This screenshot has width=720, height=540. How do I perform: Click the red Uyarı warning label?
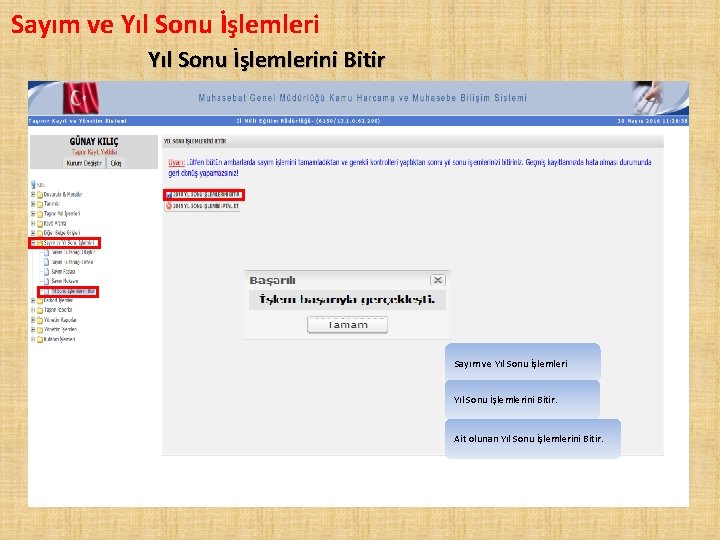pyautogui.click(x=176, y=162)
